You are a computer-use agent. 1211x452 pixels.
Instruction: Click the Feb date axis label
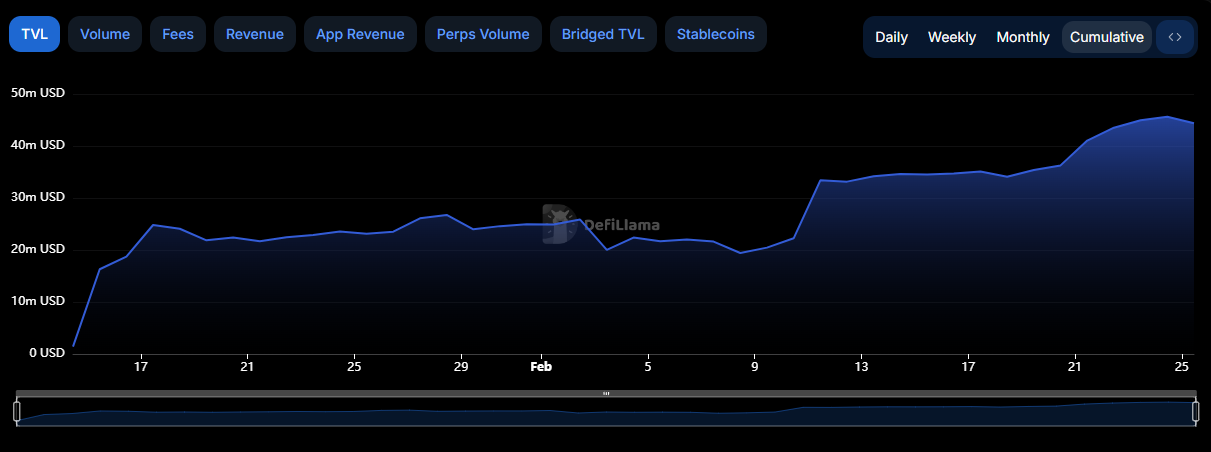coord(541,367)
